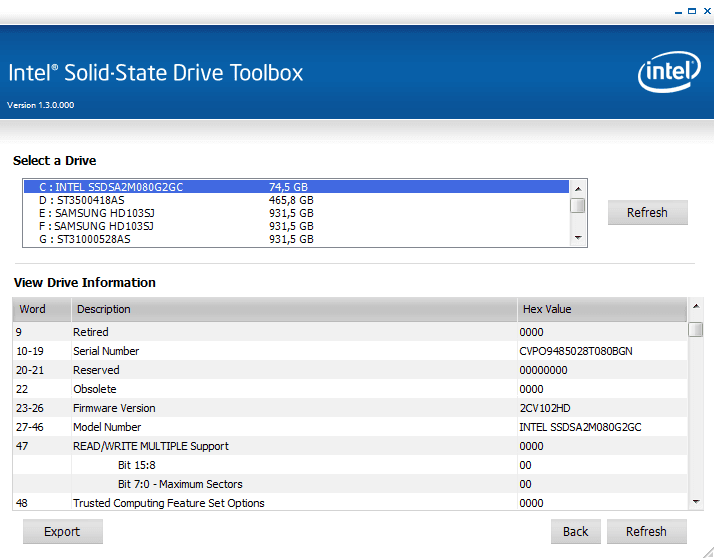Click firmware value 2CV102HD
Screen dimensions: 714x558
pyautogui.click(x=545, y=408)
